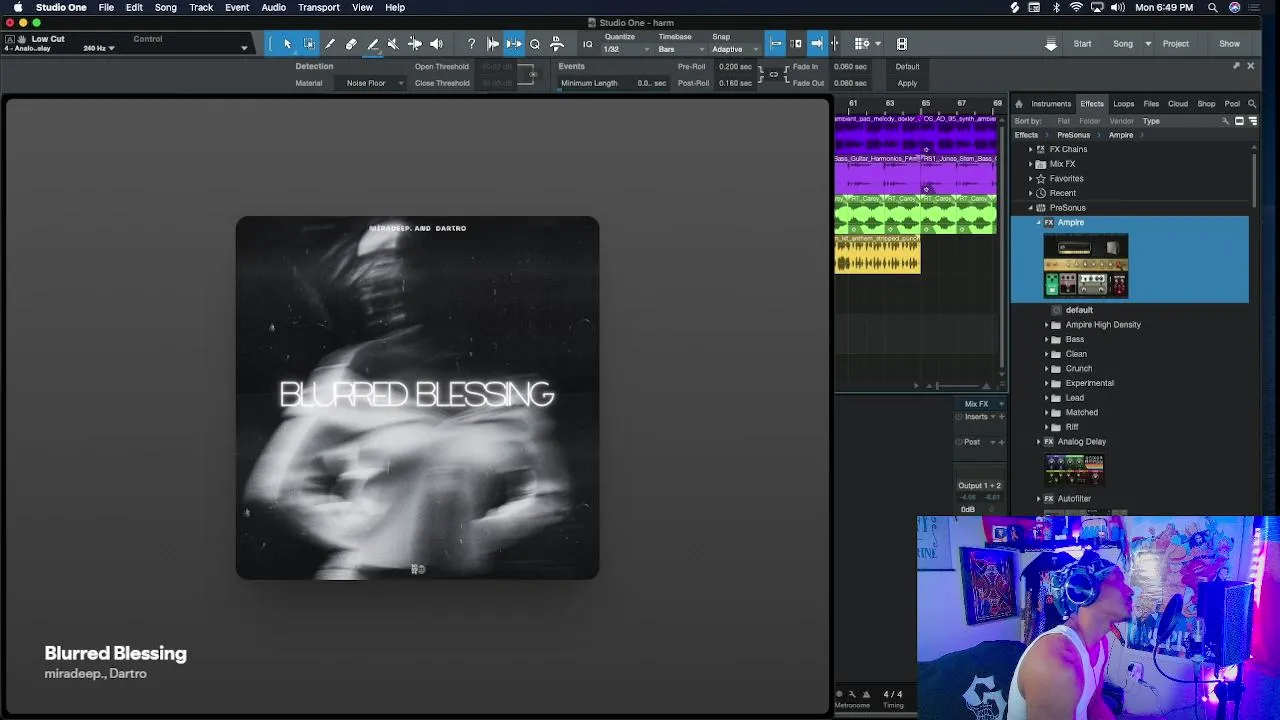Click the link icon between Pre-Roll and Fade
This screenshot has width=1280, height=720.
pos(773,74)
